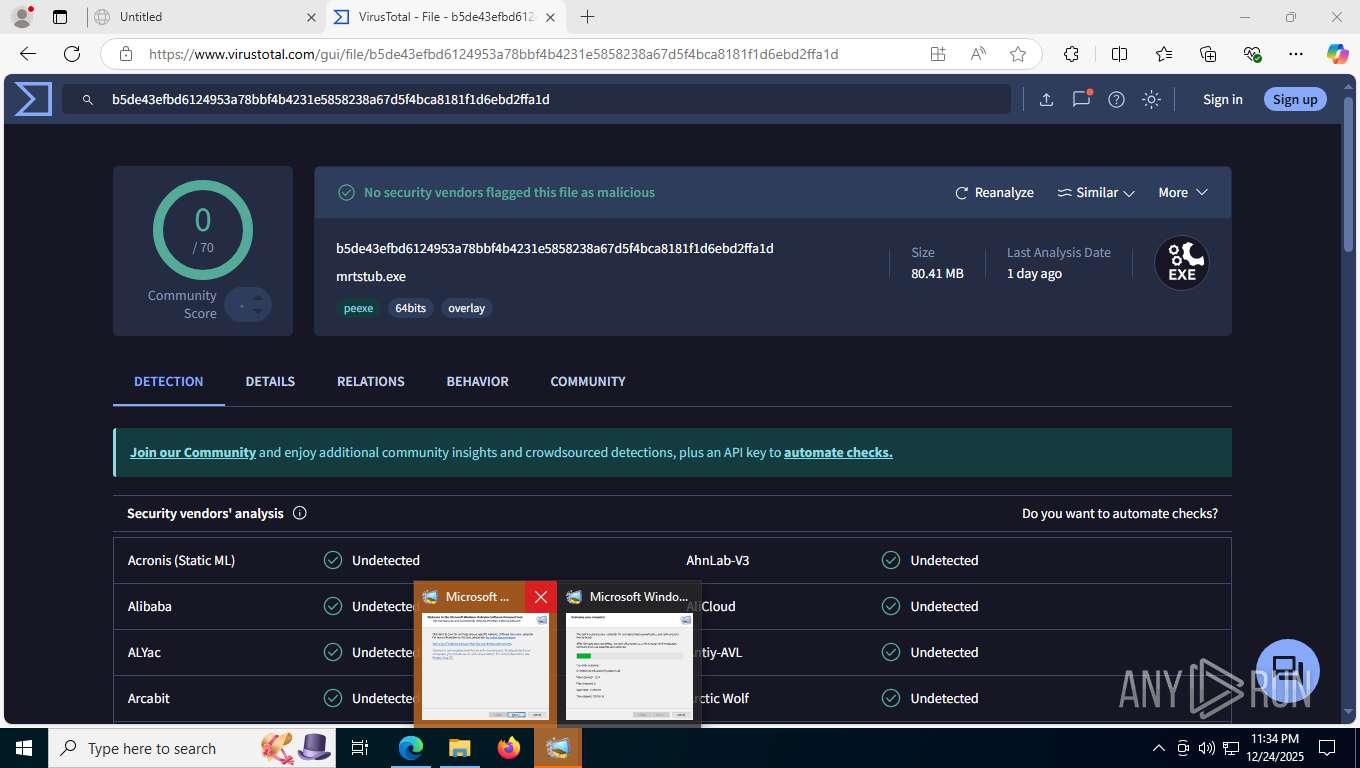
Task: Toggle light theme via sun icon
Action: pos(1151,99)
